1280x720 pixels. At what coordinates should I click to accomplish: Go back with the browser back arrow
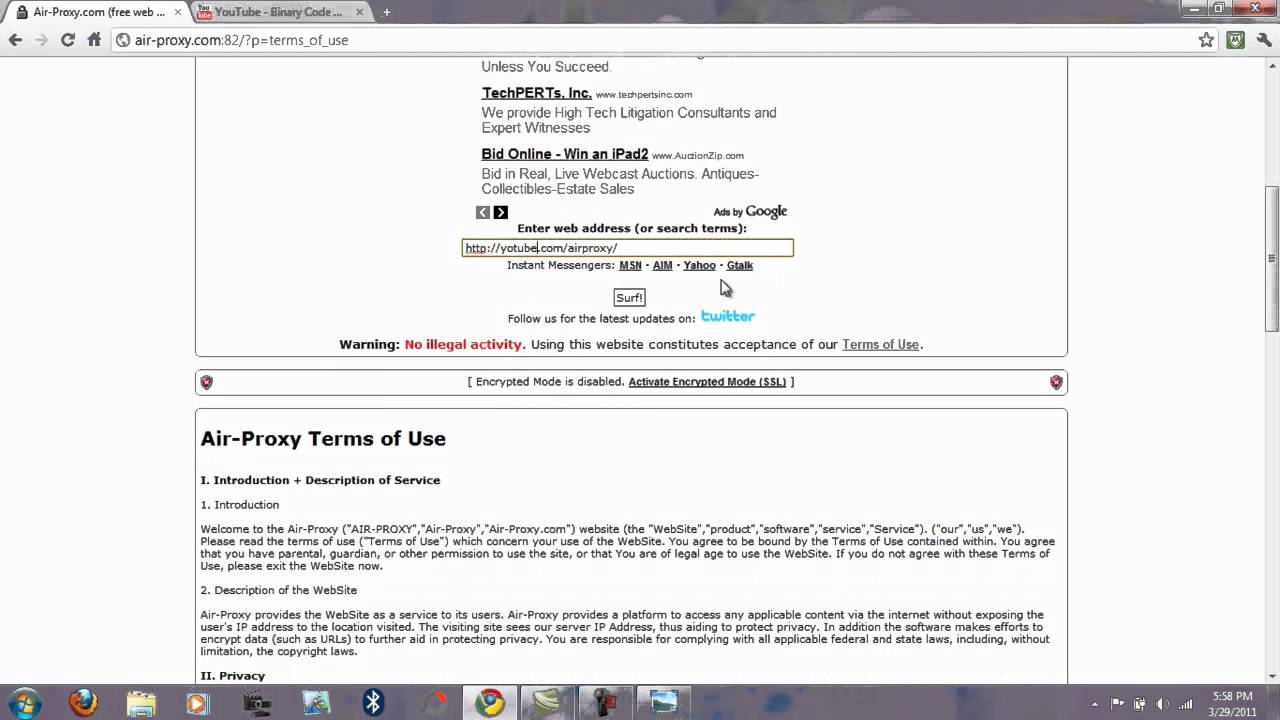(15, 40)
